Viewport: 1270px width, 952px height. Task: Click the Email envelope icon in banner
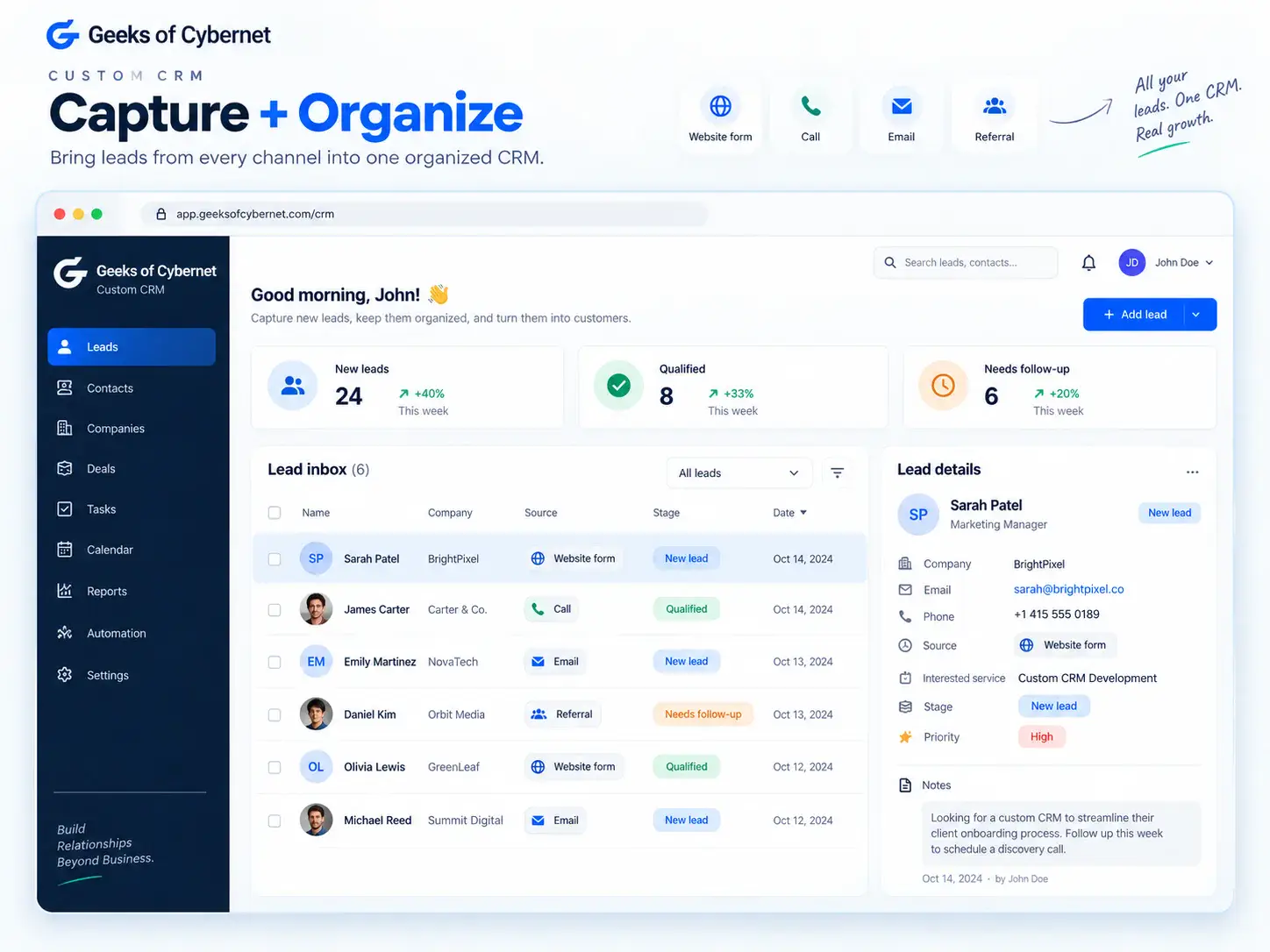coord(902,106)
